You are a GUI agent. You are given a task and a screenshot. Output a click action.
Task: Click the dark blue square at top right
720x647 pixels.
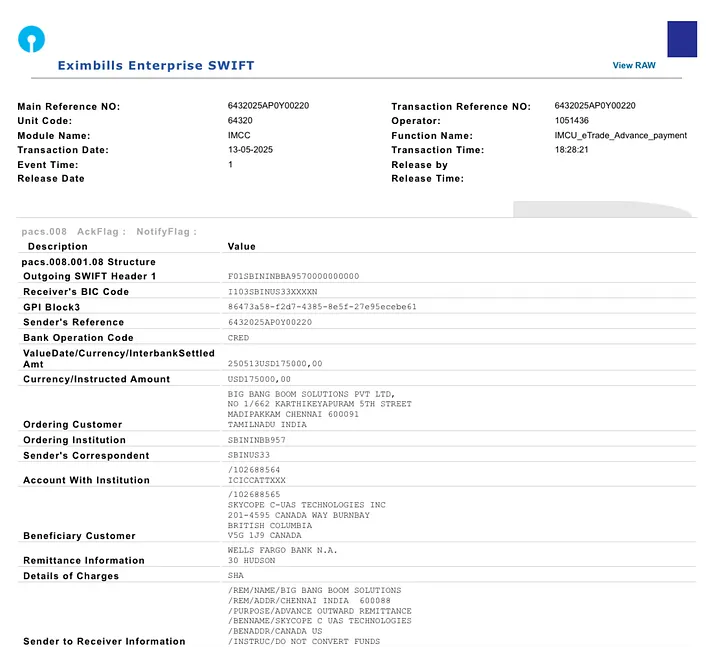pyautogui.click(x=682, y=39)
